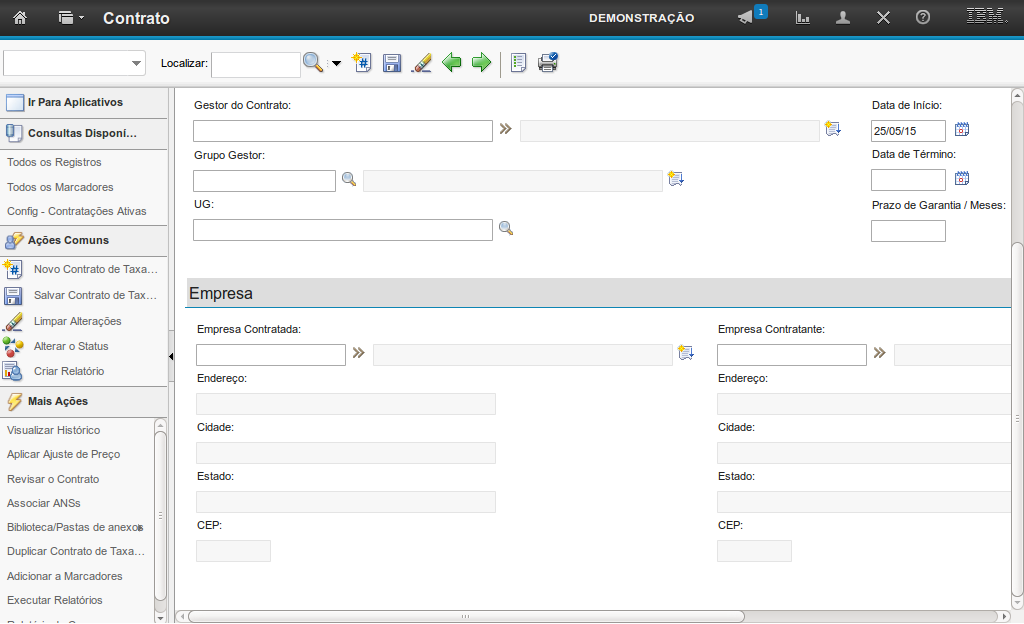Open the bulletin board megaphone icon
1024x624 pixels.
[x=746, y=18]
